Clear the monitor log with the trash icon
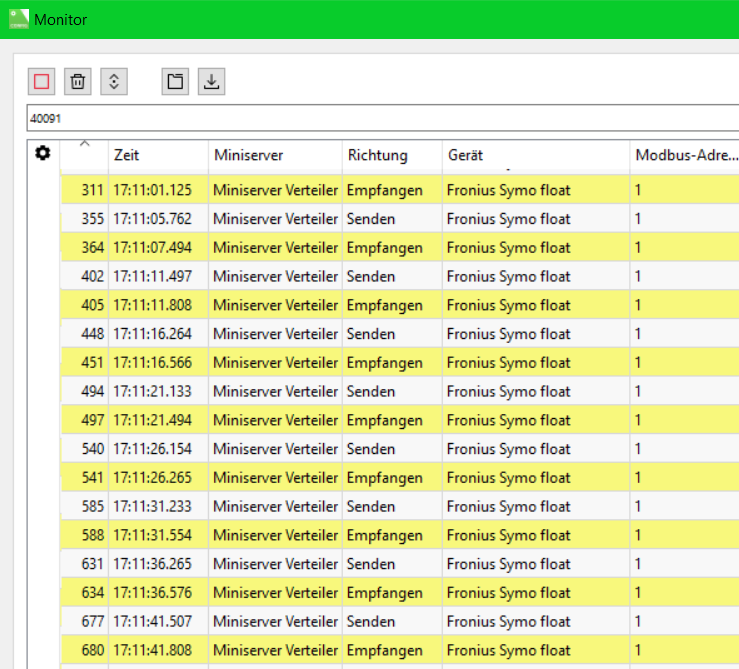Screen dimensions: 739x669 [x=78, y=82]
